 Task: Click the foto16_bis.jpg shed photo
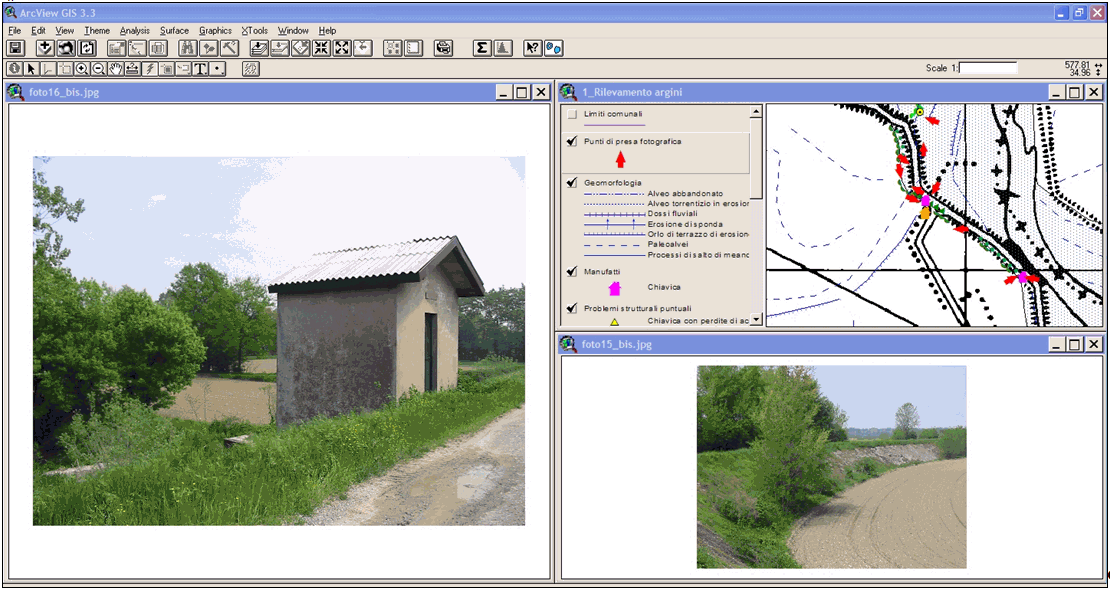coord(279,341)
